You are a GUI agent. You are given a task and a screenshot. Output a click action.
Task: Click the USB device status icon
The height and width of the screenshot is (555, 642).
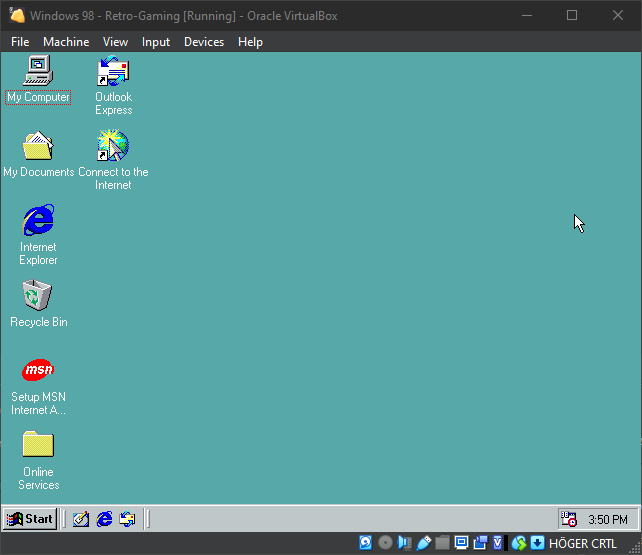click(424, 543)
